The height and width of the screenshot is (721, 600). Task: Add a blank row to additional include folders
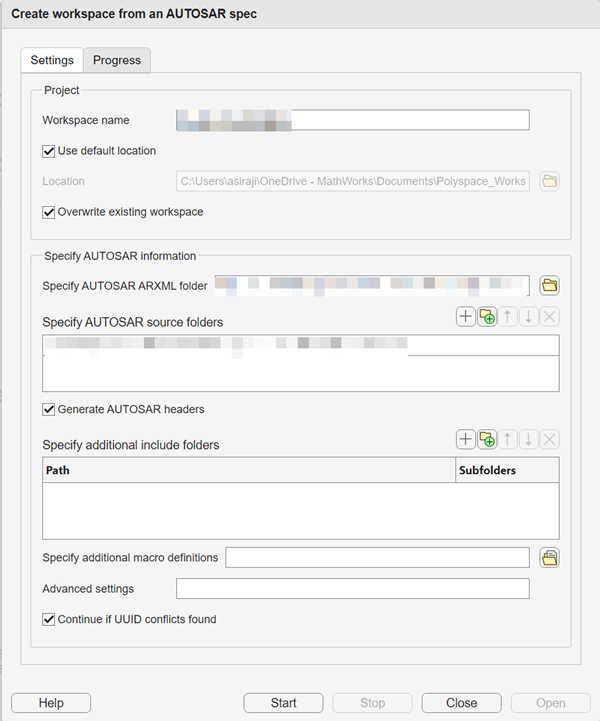pyautogui.click(x=466, y=439)
